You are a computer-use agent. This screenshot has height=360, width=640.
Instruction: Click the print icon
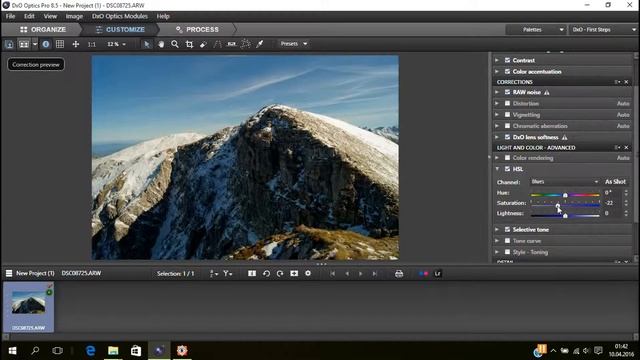click(399, 273)
